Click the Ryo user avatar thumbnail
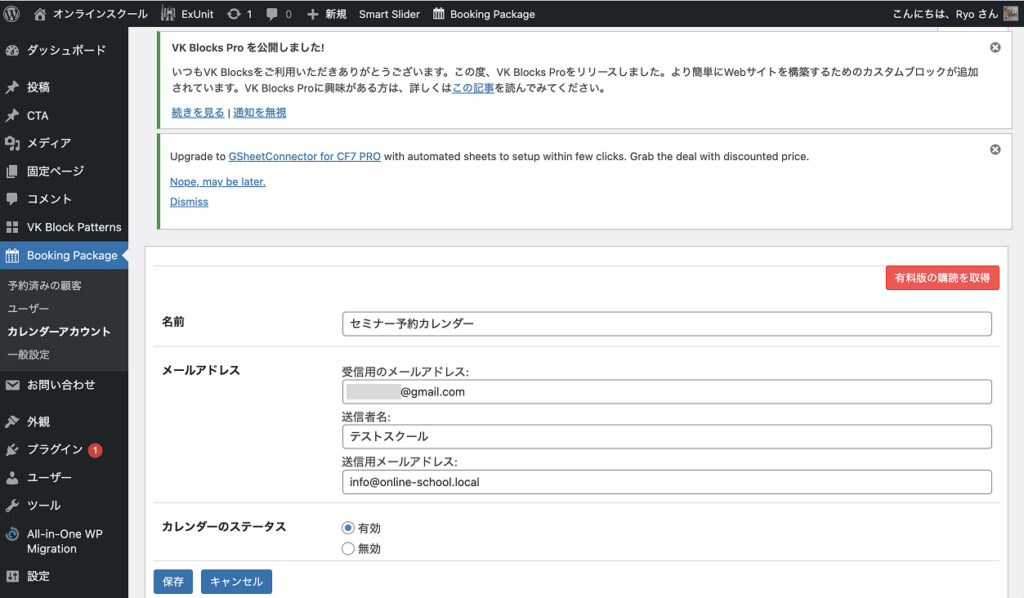 1011,14
